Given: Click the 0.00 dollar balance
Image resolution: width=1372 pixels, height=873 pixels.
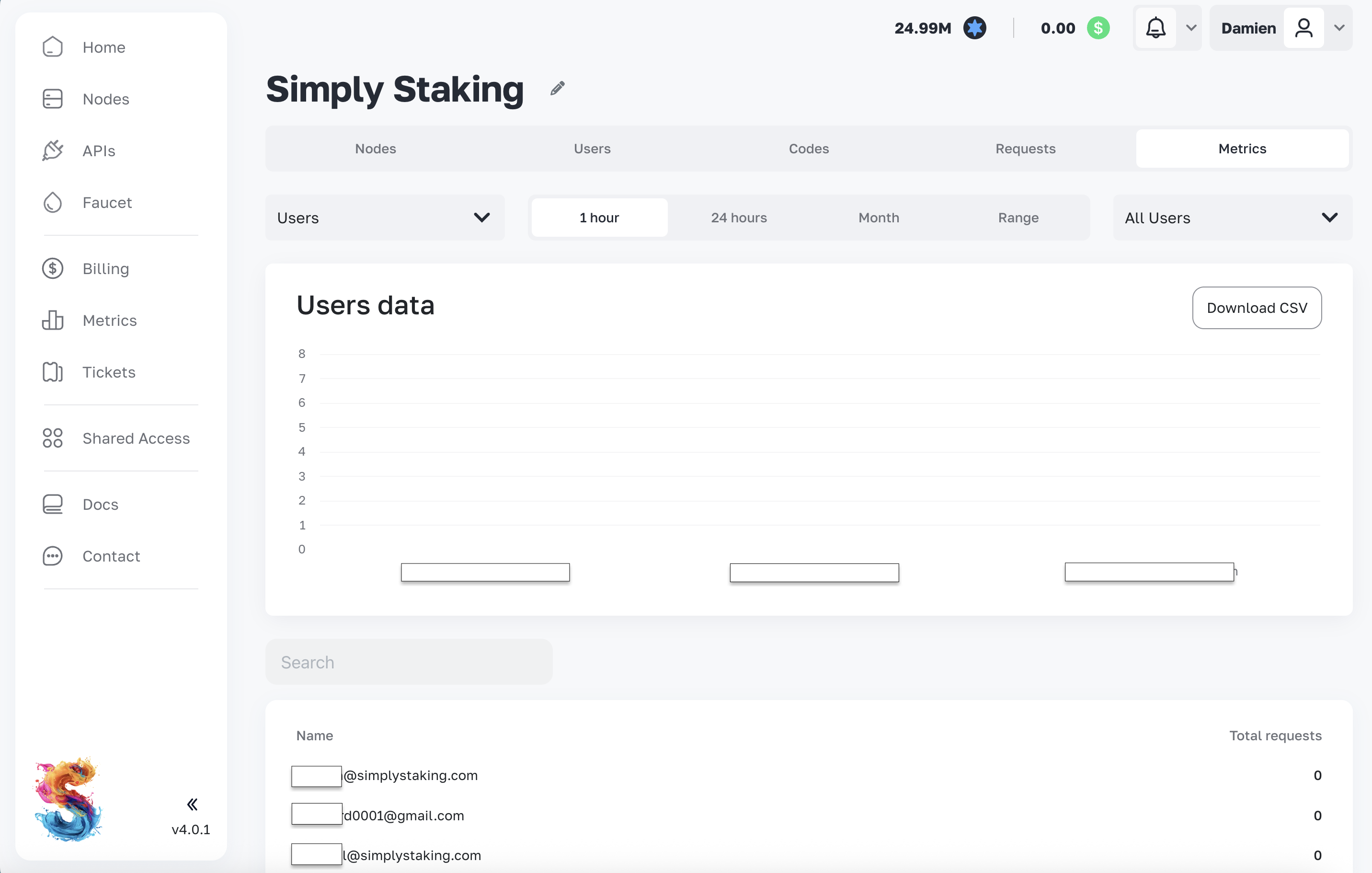Looking at the screenshot, I should pos(1058,28).
